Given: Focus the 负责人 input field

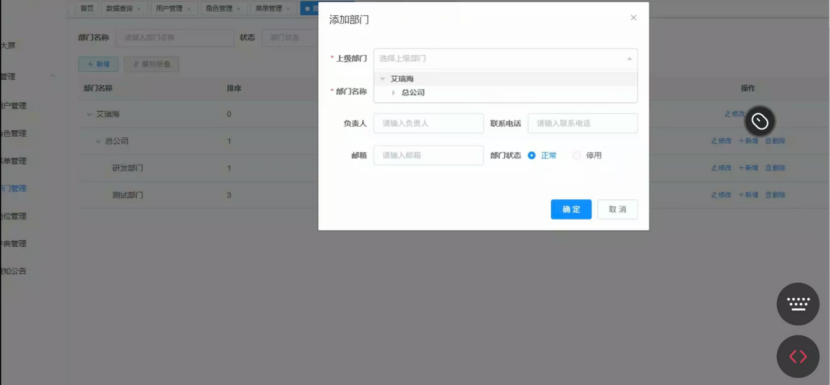Looking at the screenshot, I should click(x=428, y=123).
